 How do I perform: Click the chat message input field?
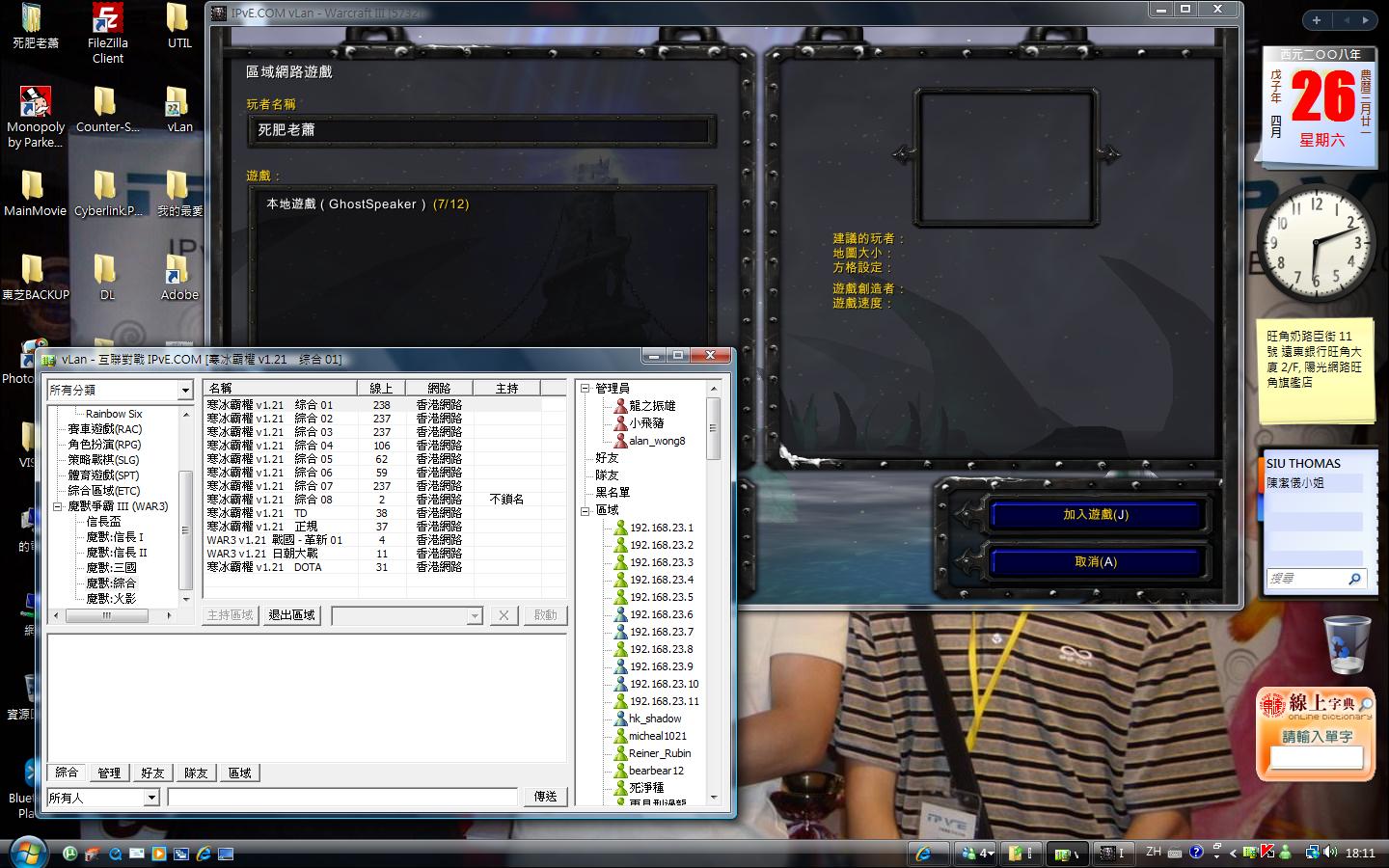tap(342, 798)
